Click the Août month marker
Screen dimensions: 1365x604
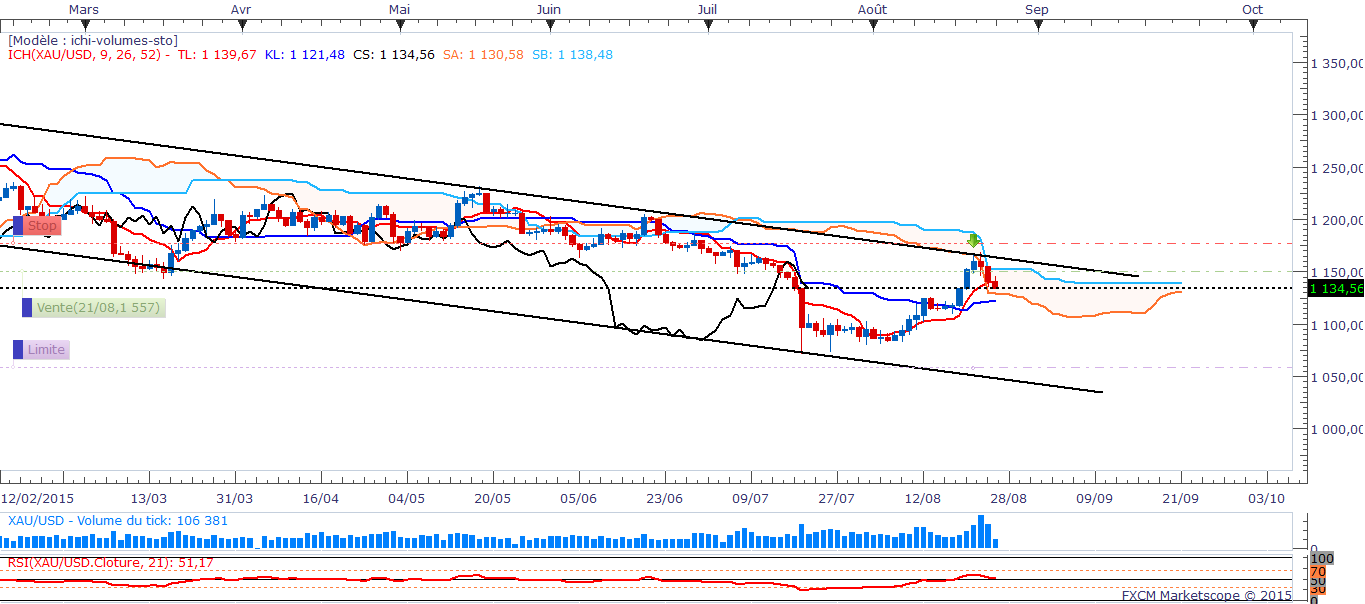(x=872, y=9)
